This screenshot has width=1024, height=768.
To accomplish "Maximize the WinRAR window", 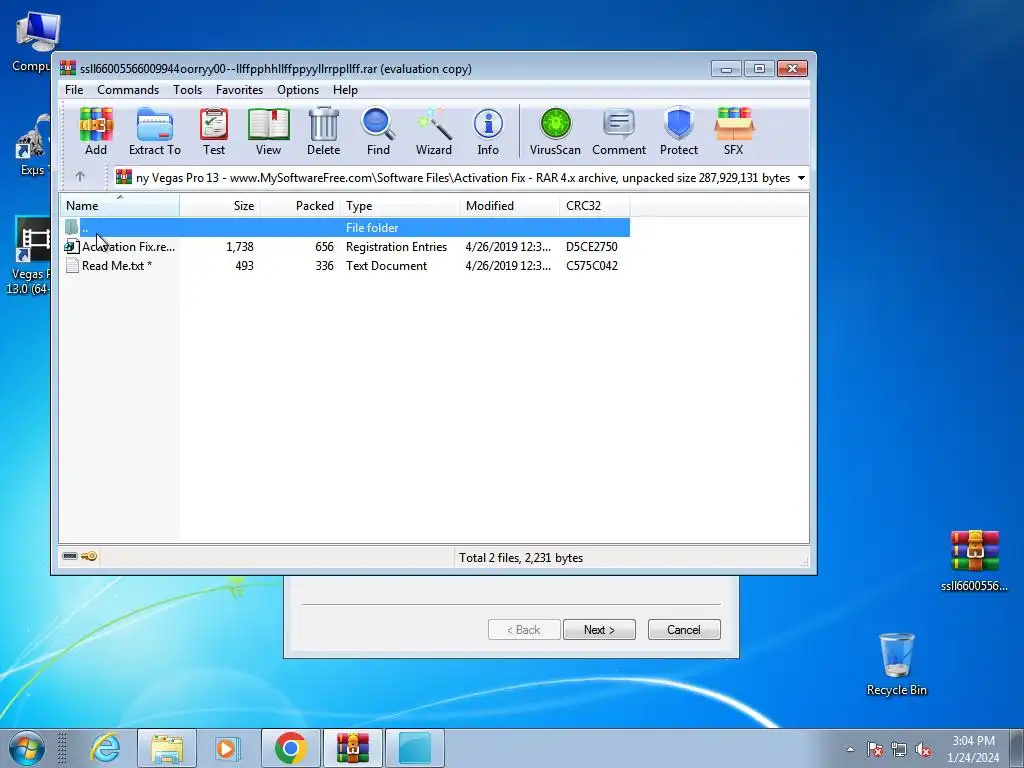I will [x=759, y=69].
